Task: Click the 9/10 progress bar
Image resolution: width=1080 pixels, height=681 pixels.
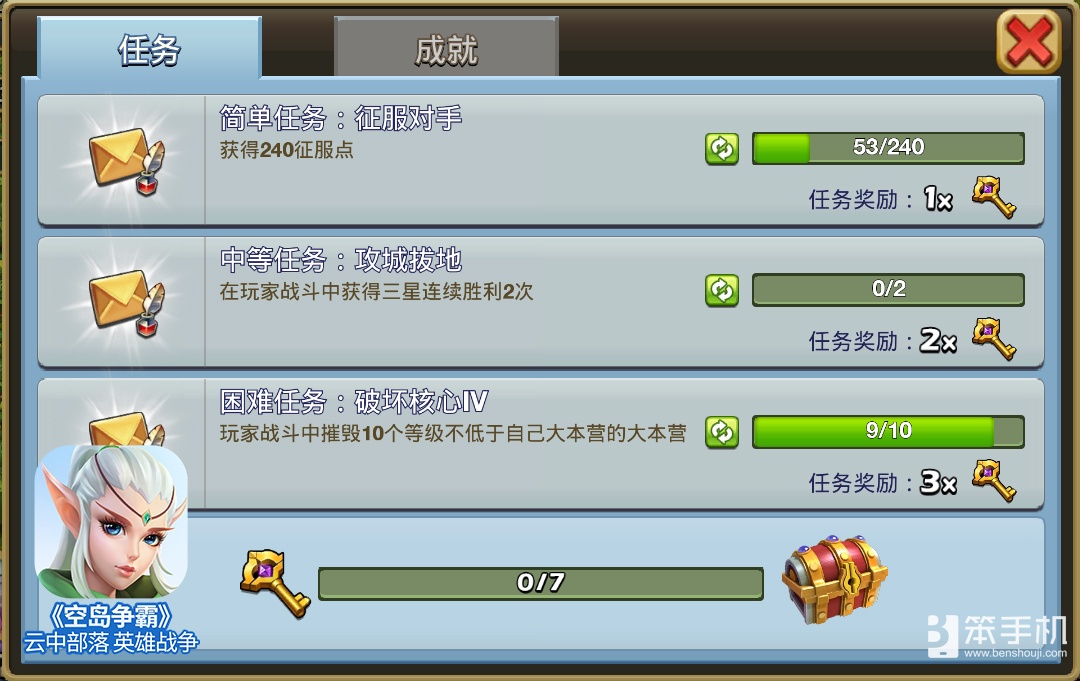Action: [x=888, y=432]
